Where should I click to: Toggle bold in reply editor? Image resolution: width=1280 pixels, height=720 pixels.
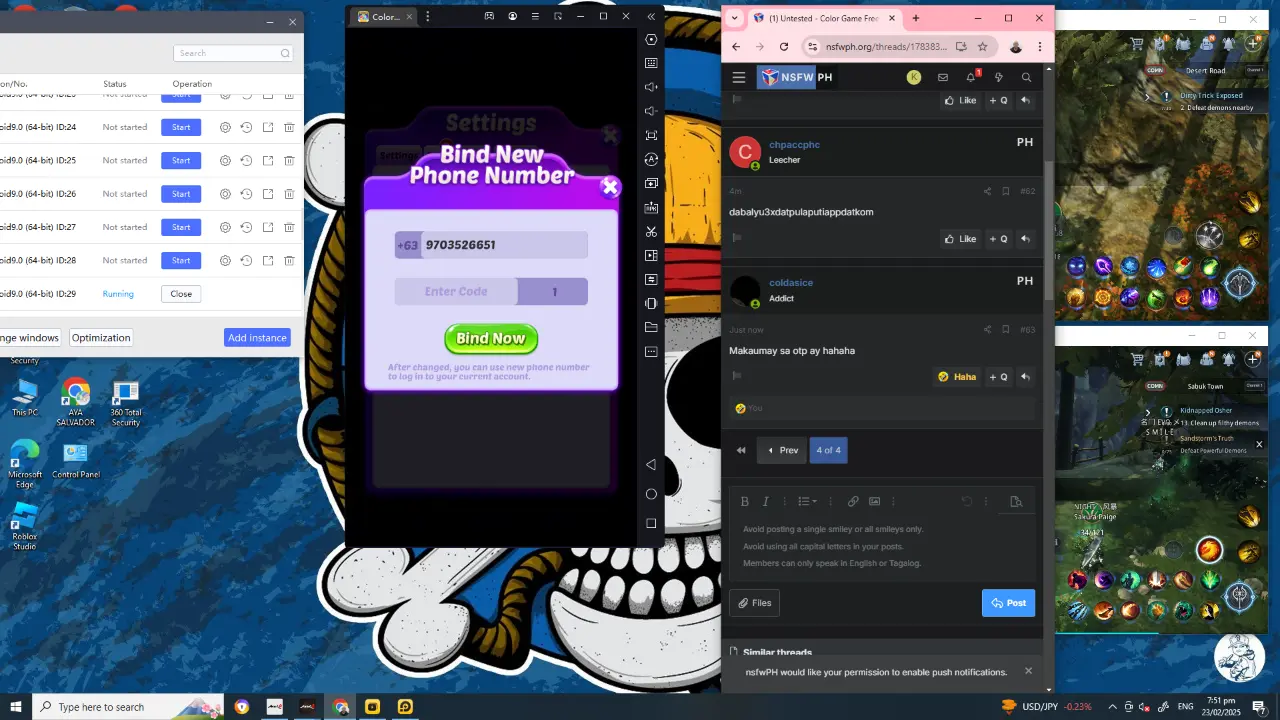745,501
